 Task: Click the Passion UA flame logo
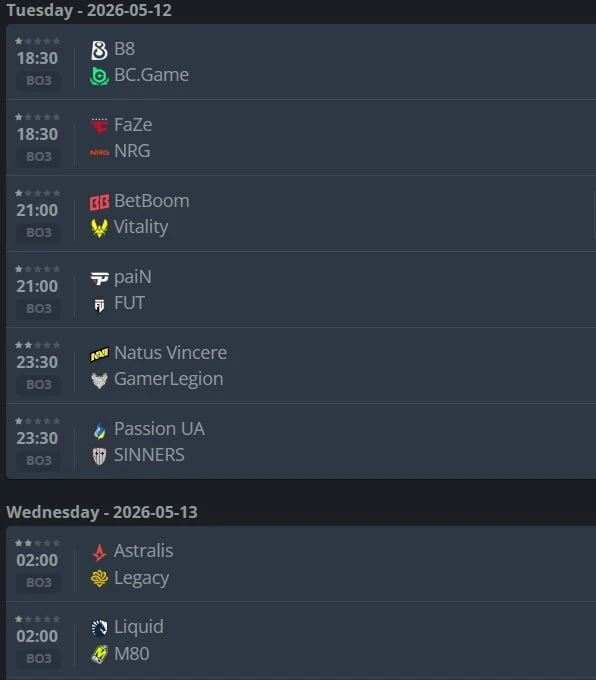tap(99, 430)
